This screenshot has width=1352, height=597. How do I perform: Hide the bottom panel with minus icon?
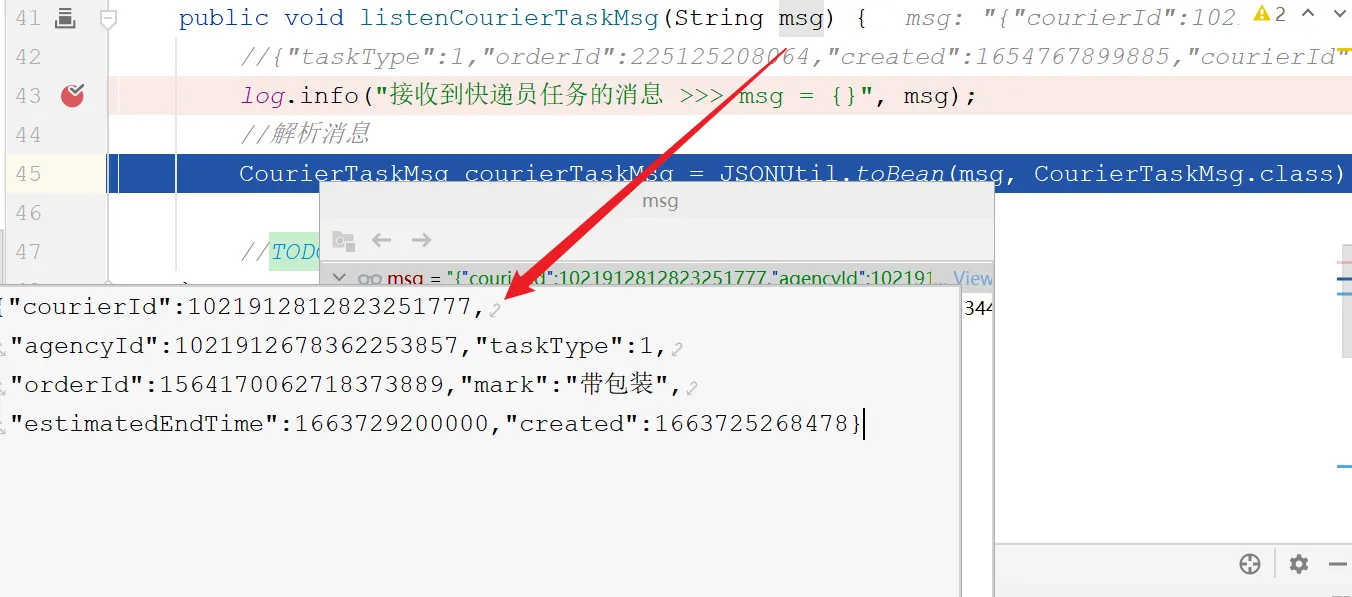pyautogui.click(x=1338, y=564)
